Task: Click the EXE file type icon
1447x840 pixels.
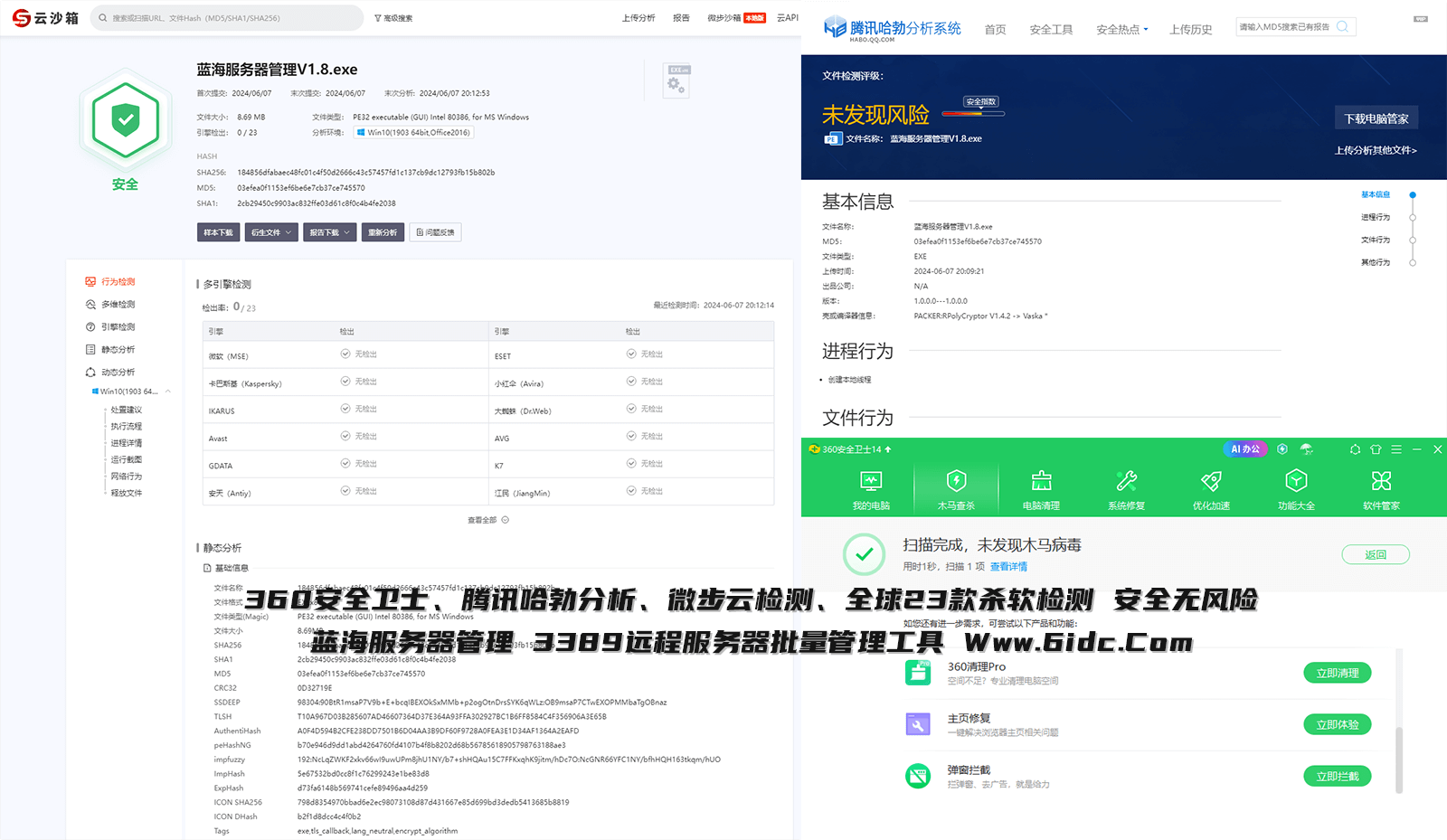Action: tap(677, 80)
